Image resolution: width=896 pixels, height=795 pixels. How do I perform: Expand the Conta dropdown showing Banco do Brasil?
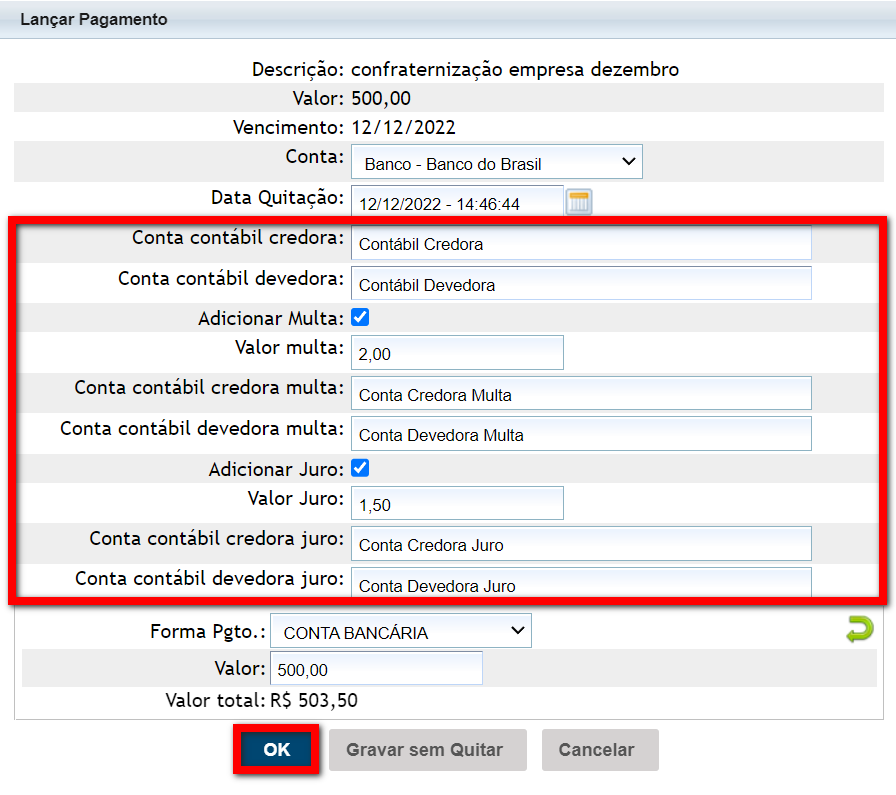tap(496, 162)
